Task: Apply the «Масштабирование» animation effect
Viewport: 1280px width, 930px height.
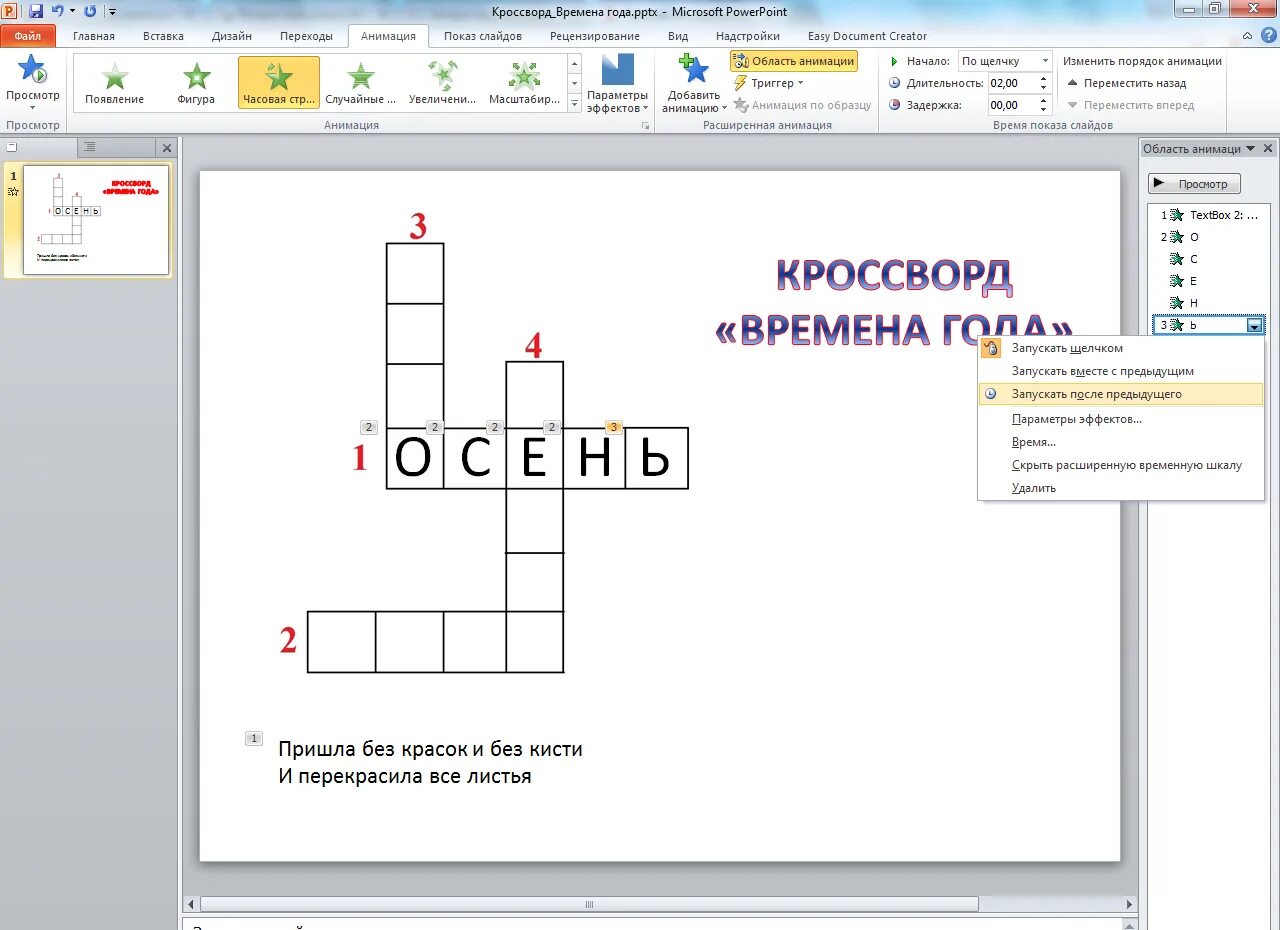Action: (x=522, y=82)
